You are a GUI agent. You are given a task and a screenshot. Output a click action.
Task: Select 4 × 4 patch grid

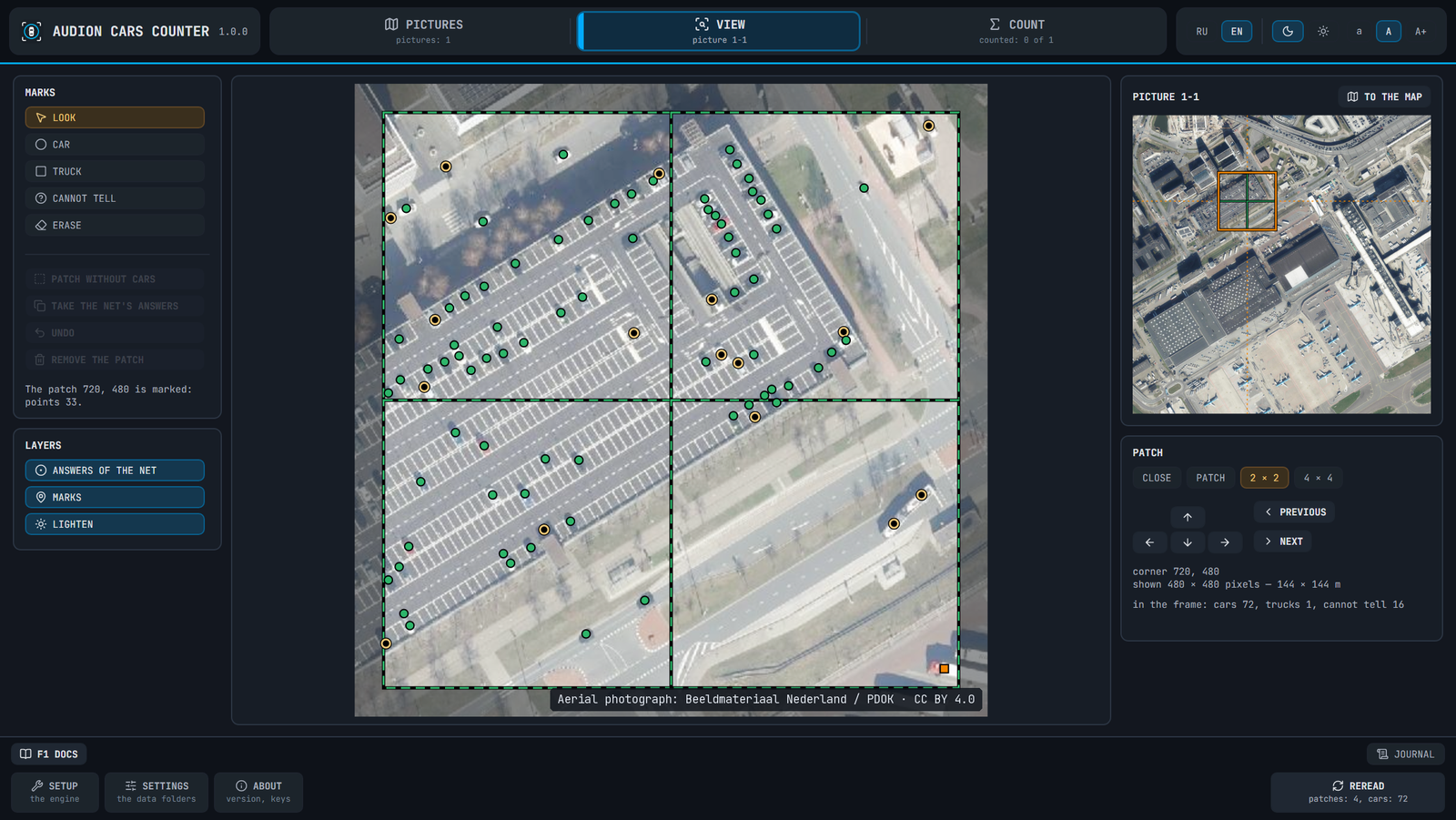[x=1318, y=478]
